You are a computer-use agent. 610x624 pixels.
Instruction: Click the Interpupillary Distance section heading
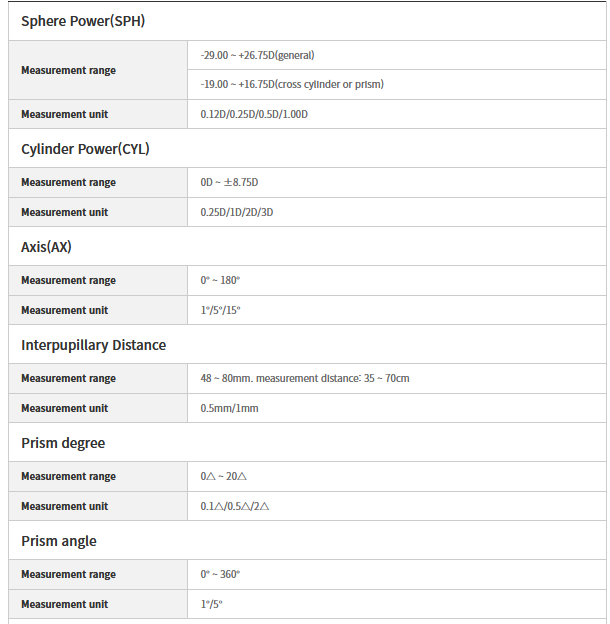[93, 345]
